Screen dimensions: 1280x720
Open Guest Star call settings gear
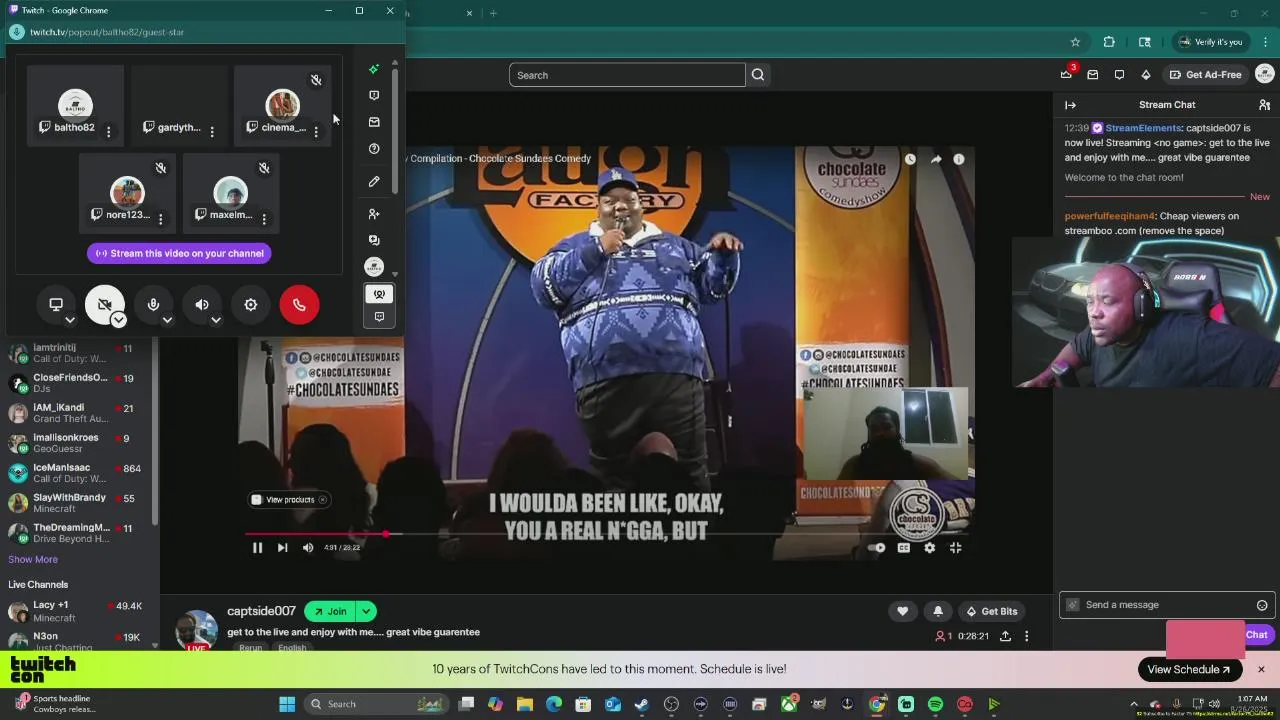point(251,305)
